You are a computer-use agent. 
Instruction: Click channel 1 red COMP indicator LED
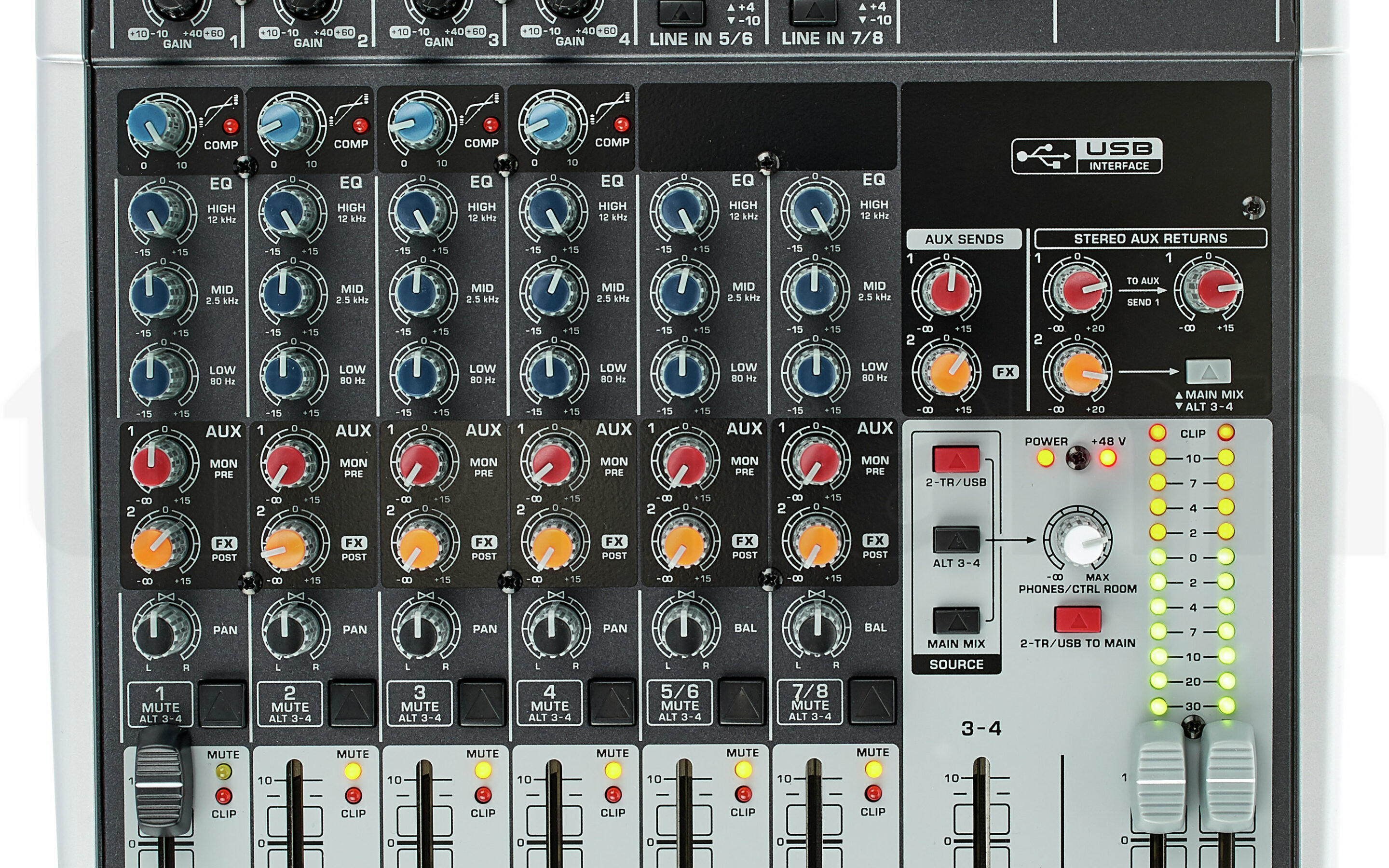click(x=231, y=126)
